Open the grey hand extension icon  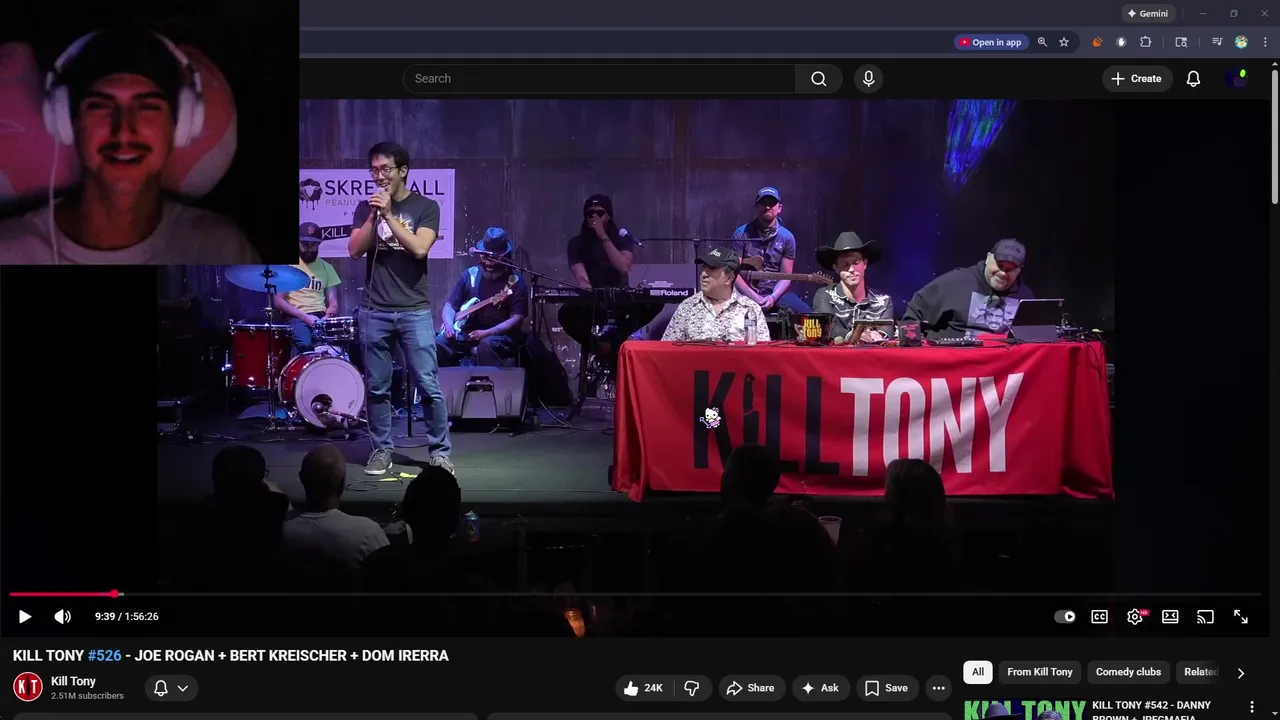point(1121,42)
